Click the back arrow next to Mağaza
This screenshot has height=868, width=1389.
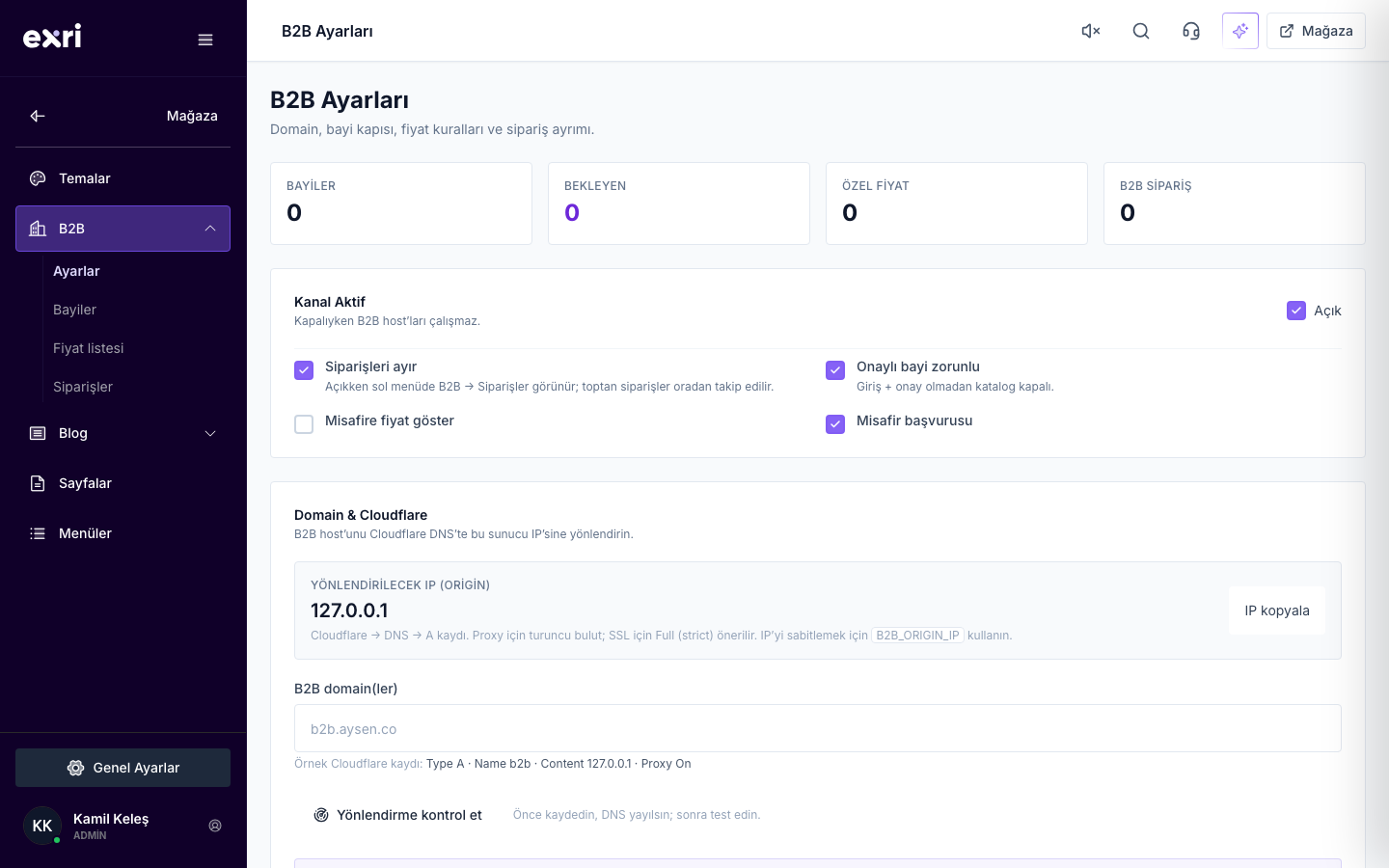click(38, 116)
